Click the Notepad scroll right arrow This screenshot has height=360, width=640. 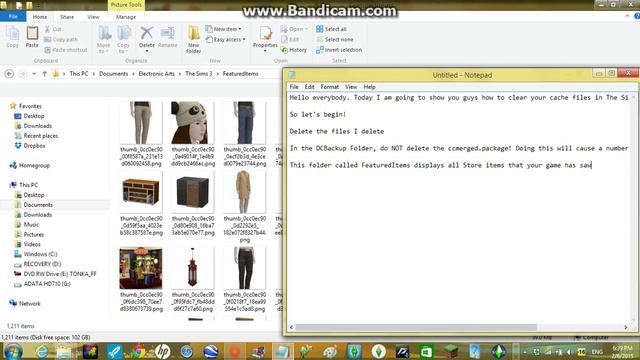coord(626,327)
